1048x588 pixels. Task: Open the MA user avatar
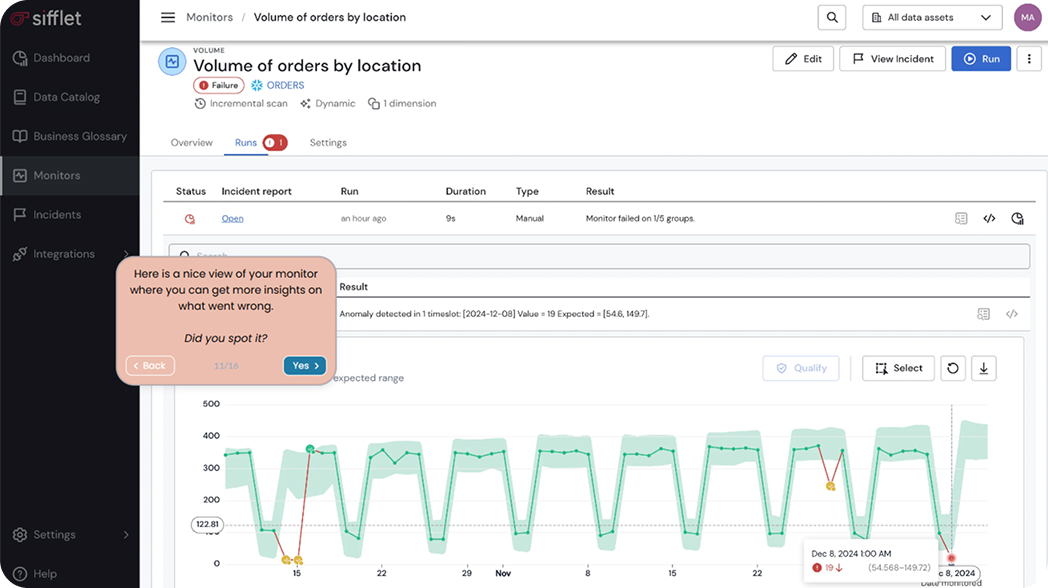click(x=1027, y=17)
